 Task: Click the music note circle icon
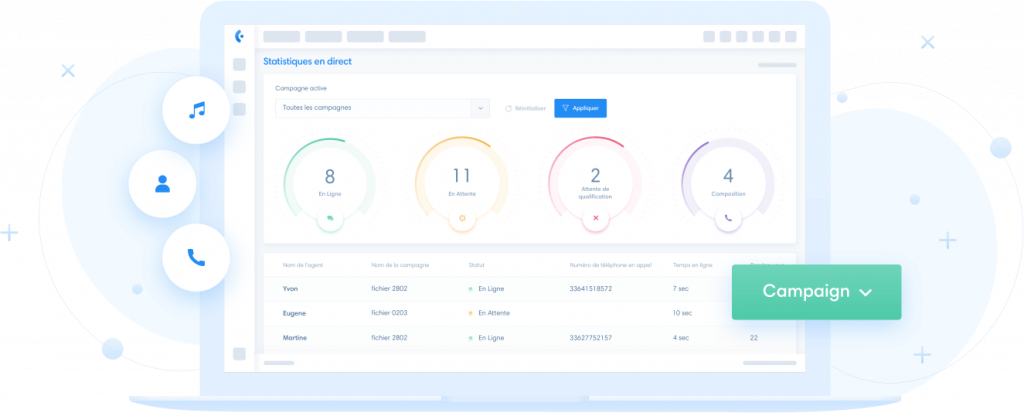[x=196, y=110]
